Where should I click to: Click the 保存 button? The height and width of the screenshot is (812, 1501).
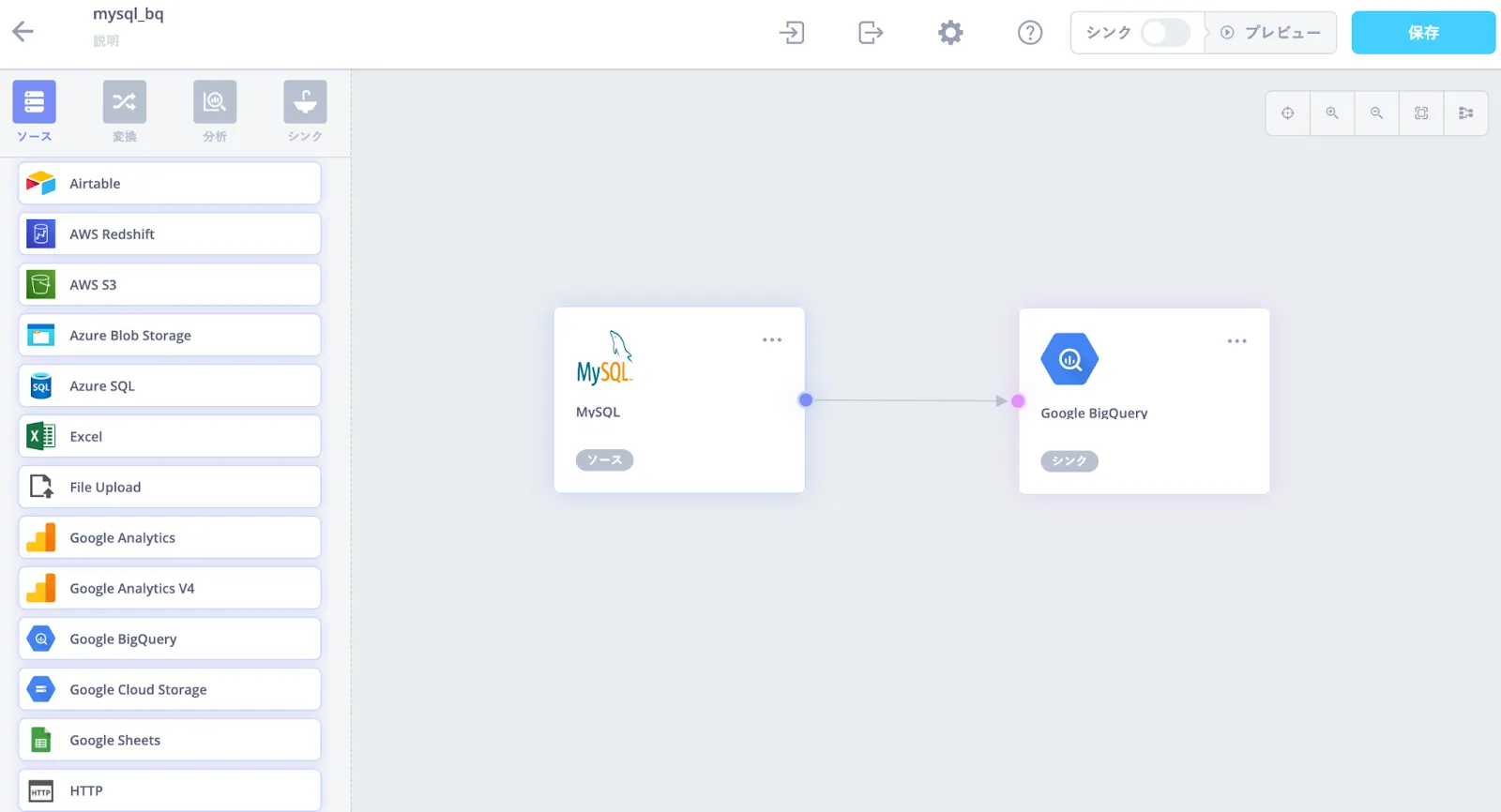point(1422,33)
